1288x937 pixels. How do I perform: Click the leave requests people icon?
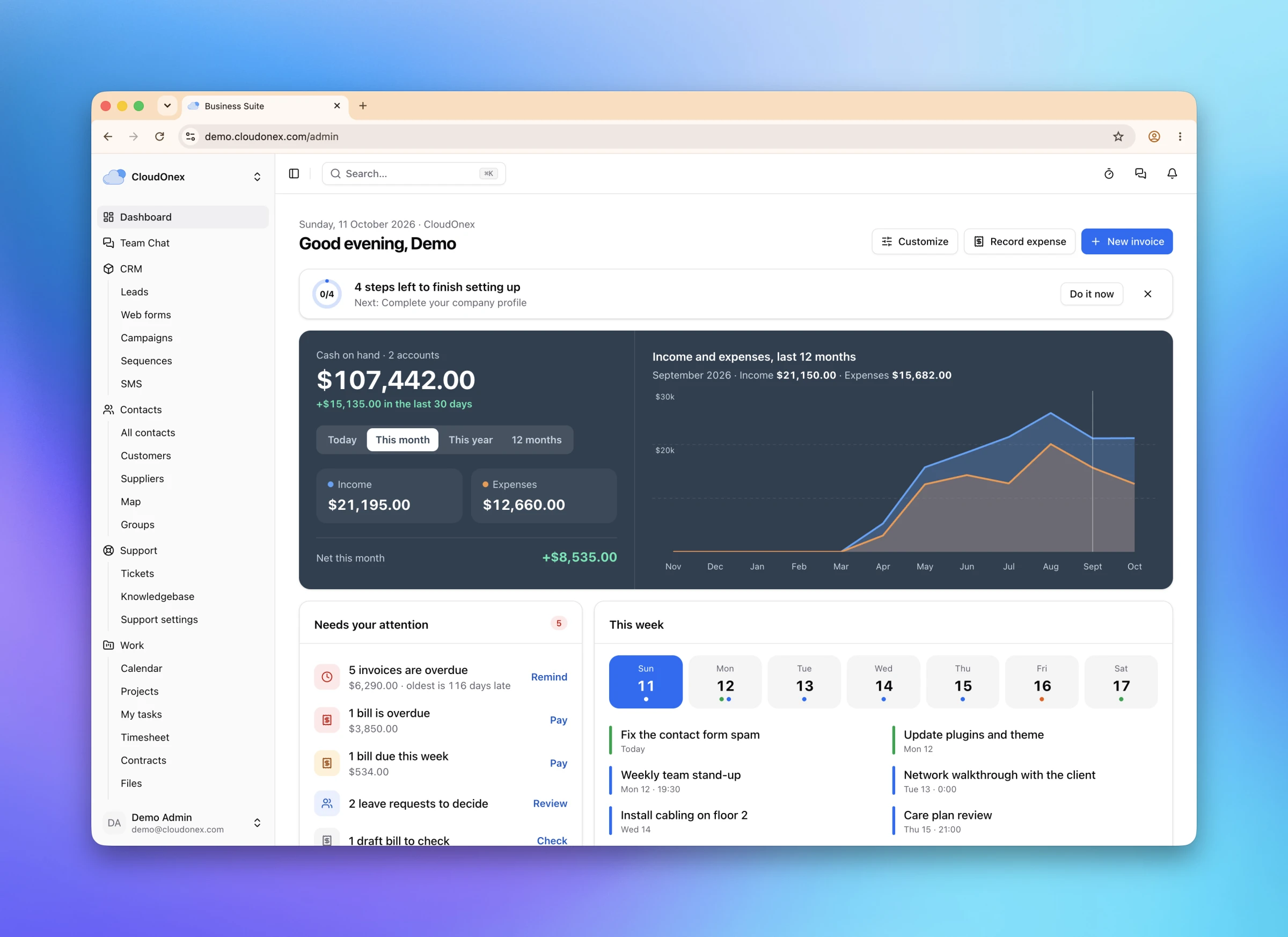[327, 803]
